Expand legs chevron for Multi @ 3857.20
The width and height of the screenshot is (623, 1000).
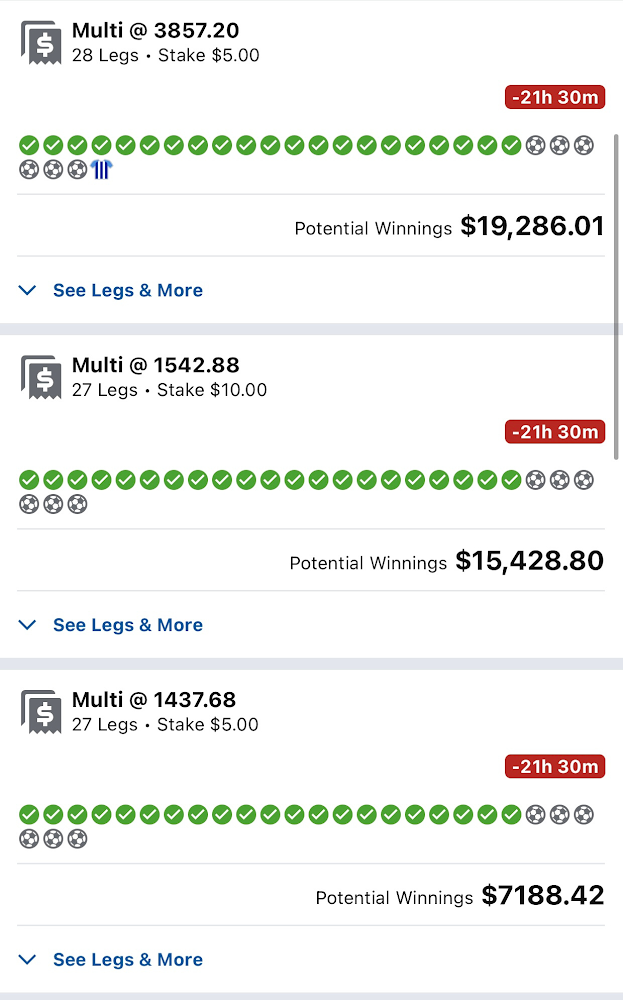tap(29, 291)
